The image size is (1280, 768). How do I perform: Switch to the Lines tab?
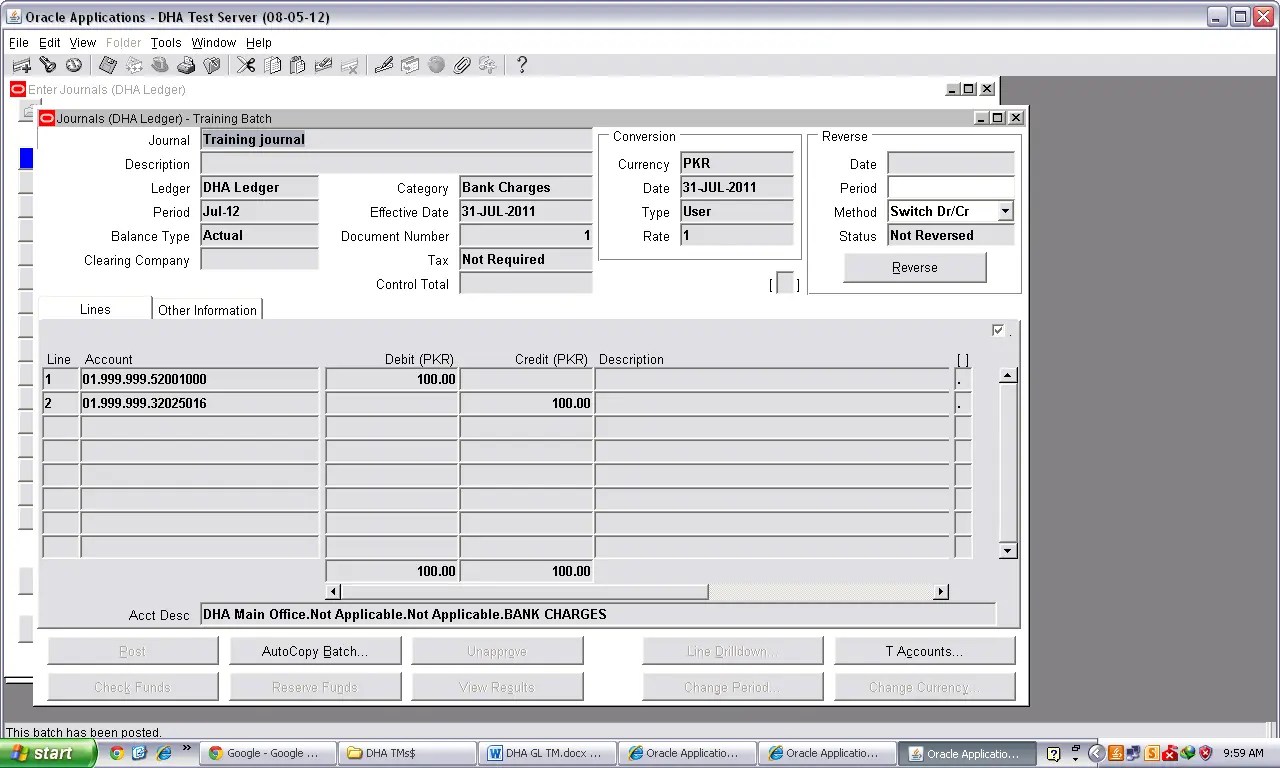(95, 309)
